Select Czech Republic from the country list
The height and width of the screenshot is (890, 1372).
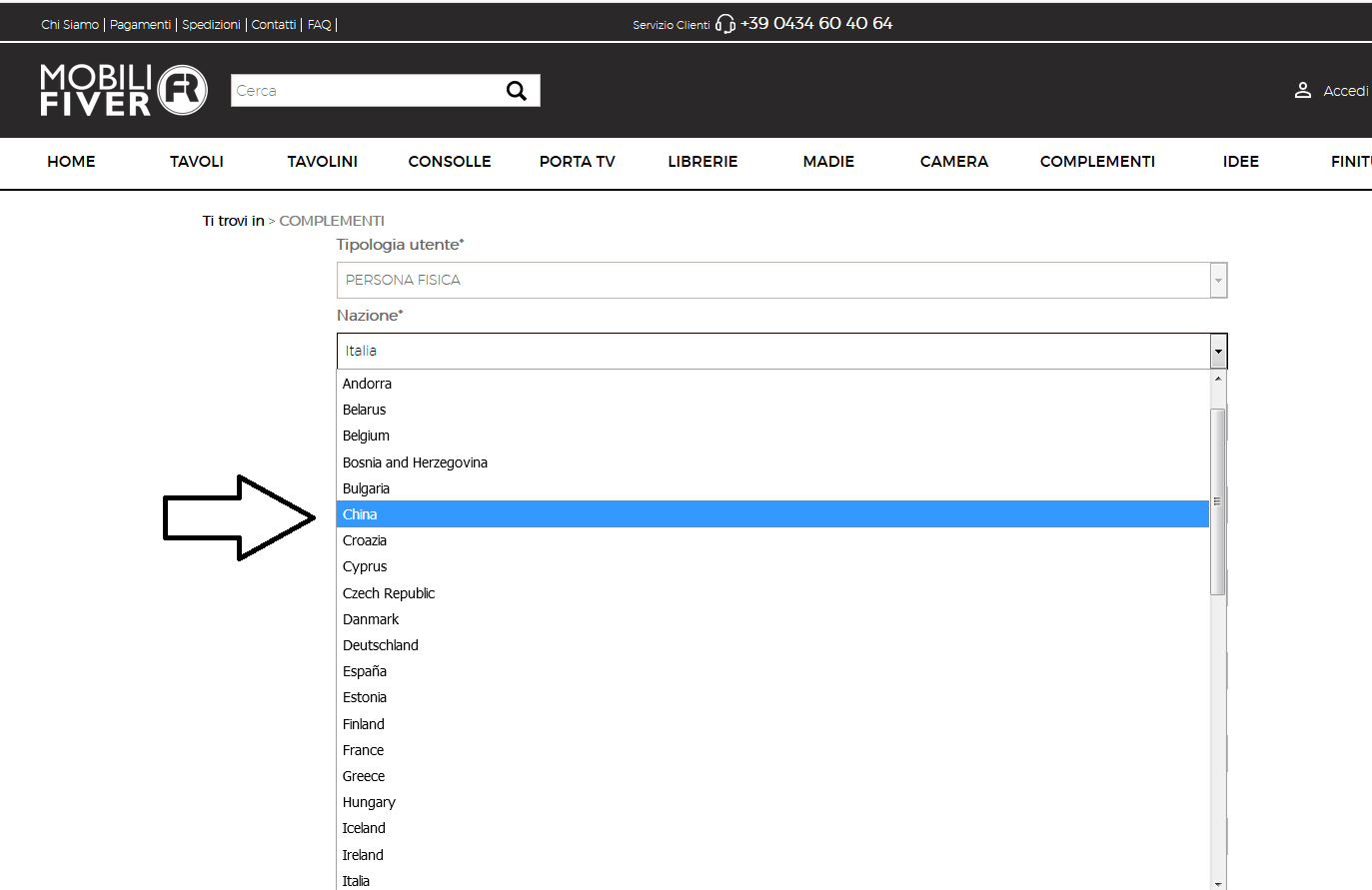click(773, 593)
